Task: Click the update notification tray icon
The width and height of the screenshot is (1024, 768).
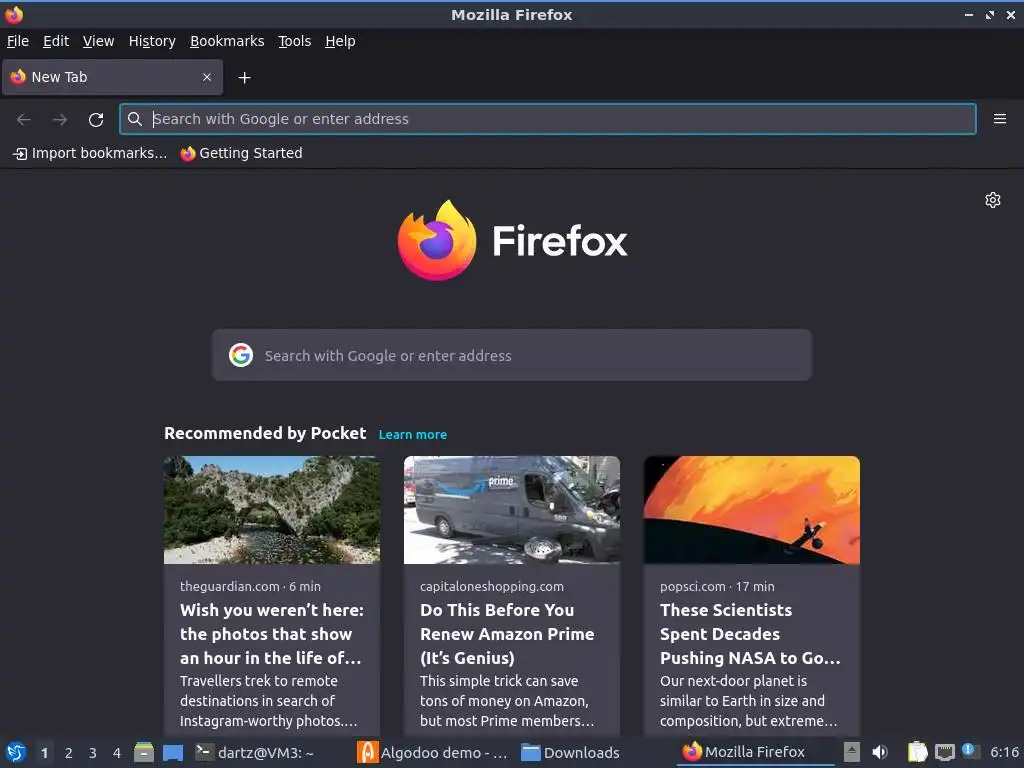Action: click(970, 751)
